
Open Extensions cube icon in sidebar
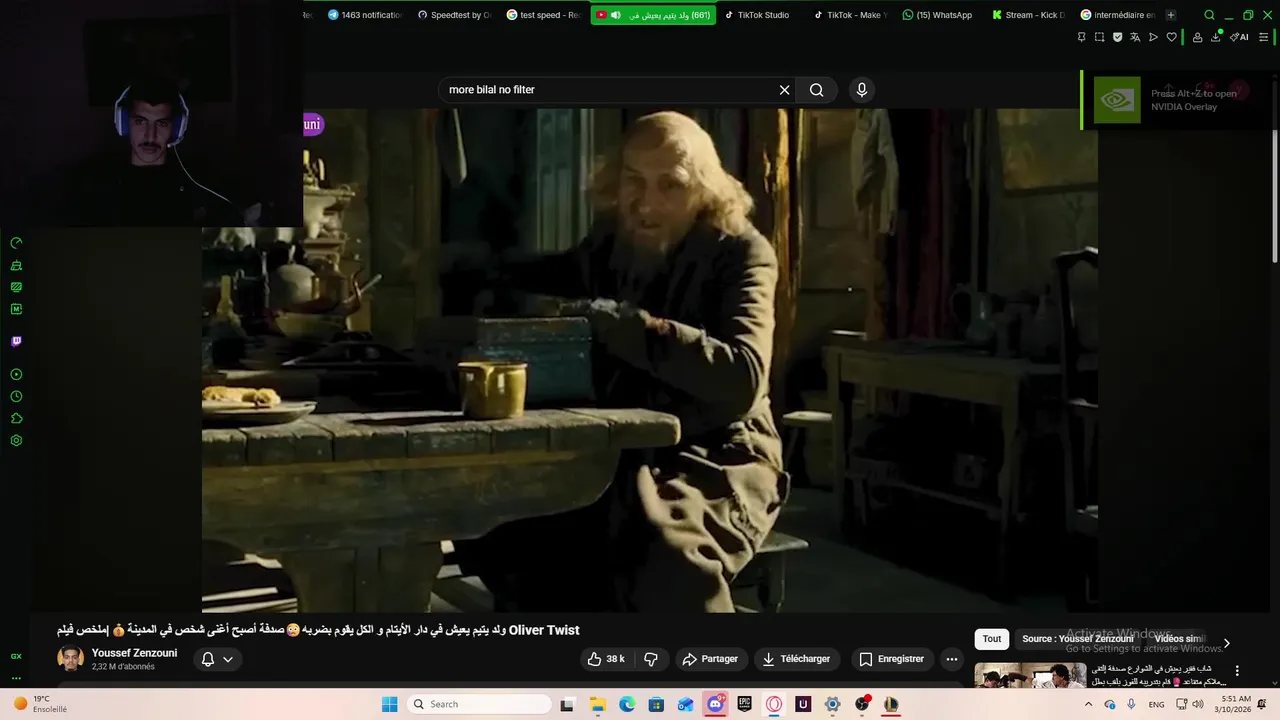pyautogui.click(x=16, y=418)
